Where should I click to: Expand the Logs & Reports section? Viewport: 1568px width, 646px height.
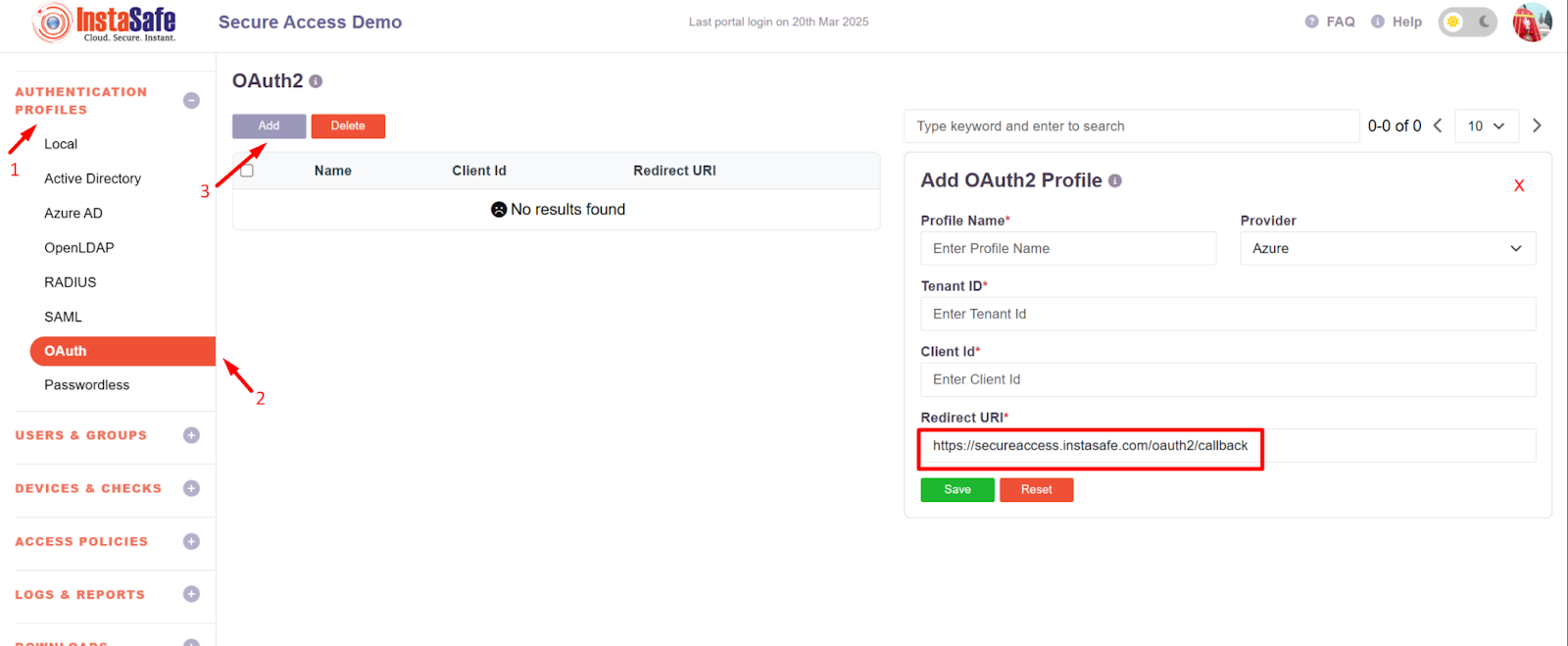(191, 594)
